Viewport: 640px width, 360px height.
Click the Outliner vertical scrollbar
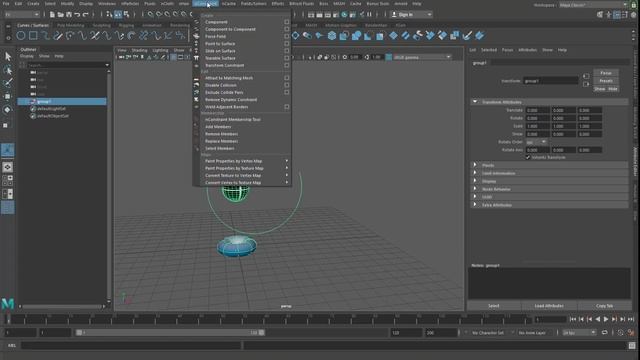click(109, 186)
